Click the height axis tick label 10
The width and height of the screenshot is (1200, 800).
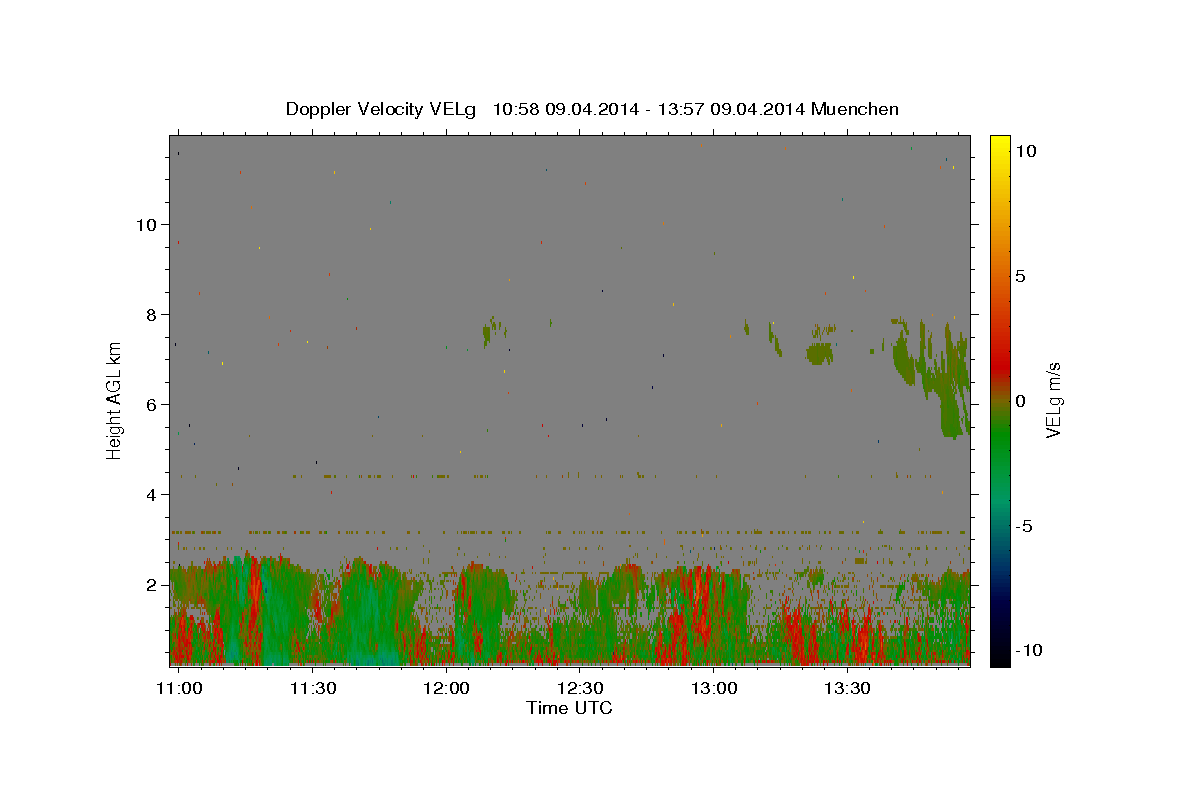[x=146, y=225]
